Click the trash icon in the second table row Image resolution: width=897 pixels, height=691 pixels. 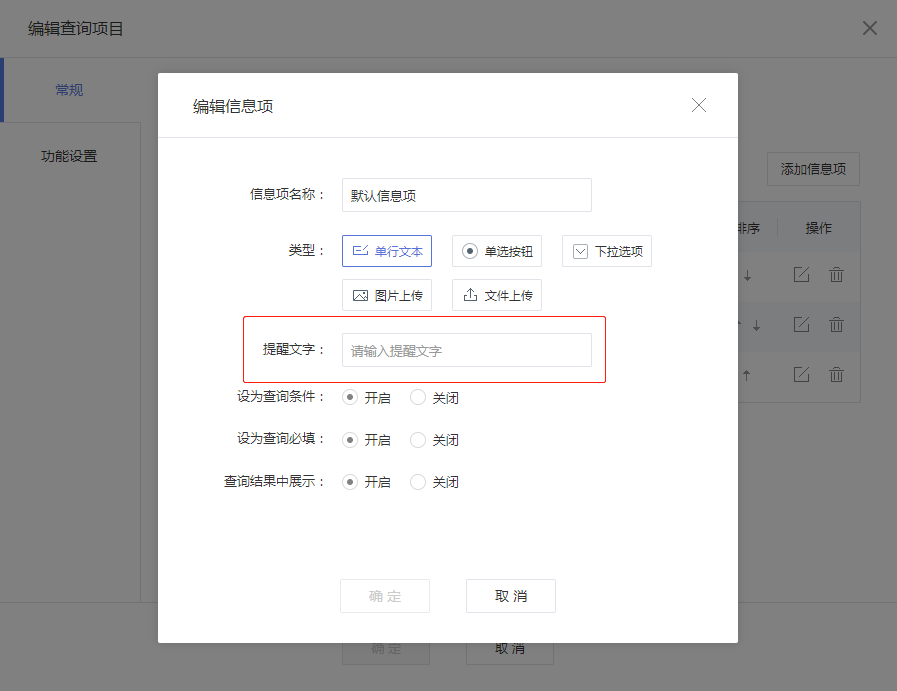pyautogui.click(x=836, y=325)
